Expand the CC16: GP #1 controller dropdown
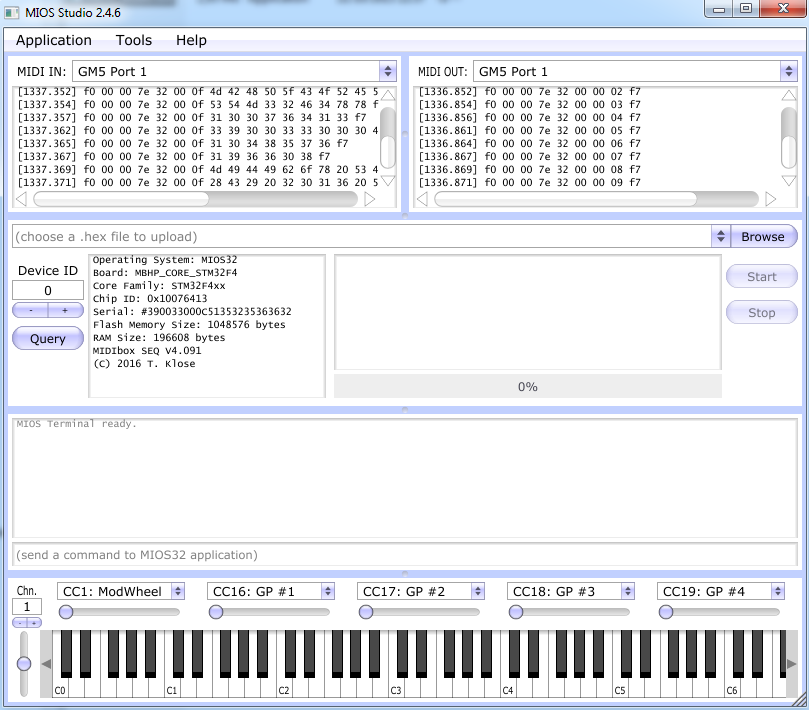809x710 pixels. (x=328, y=591)
